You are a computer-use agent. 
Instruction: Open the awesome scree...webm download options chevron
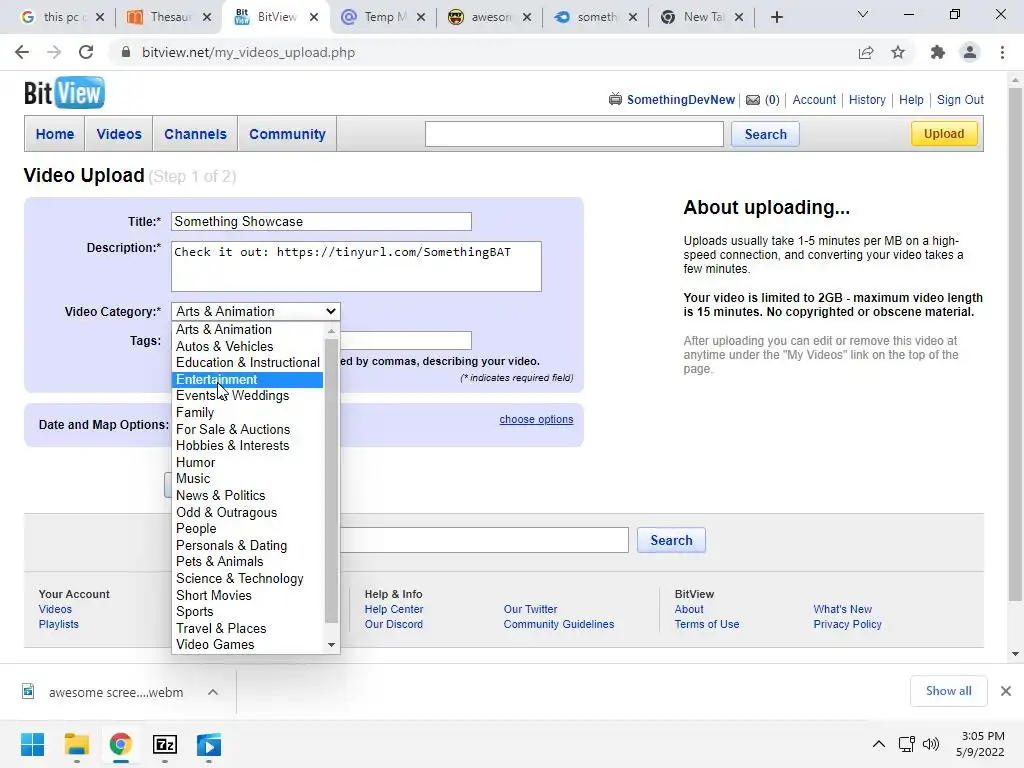coord(213,692)
